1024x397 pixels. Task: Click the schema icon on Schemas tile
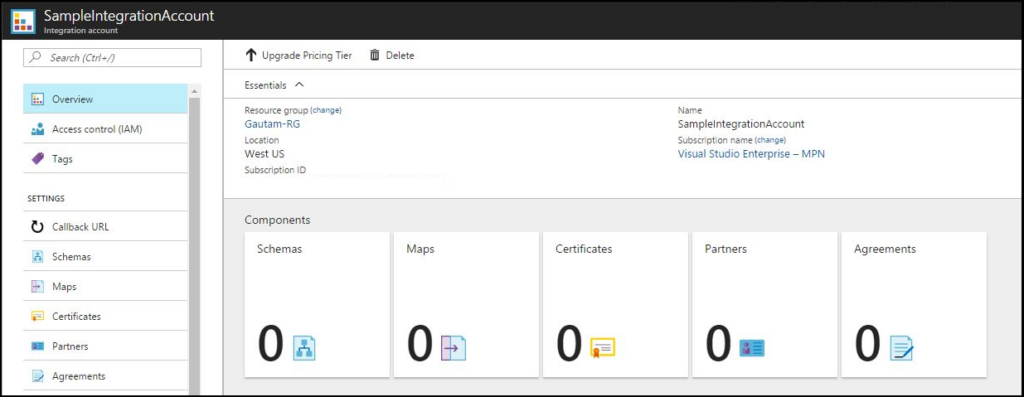click(x=304, y=348)
